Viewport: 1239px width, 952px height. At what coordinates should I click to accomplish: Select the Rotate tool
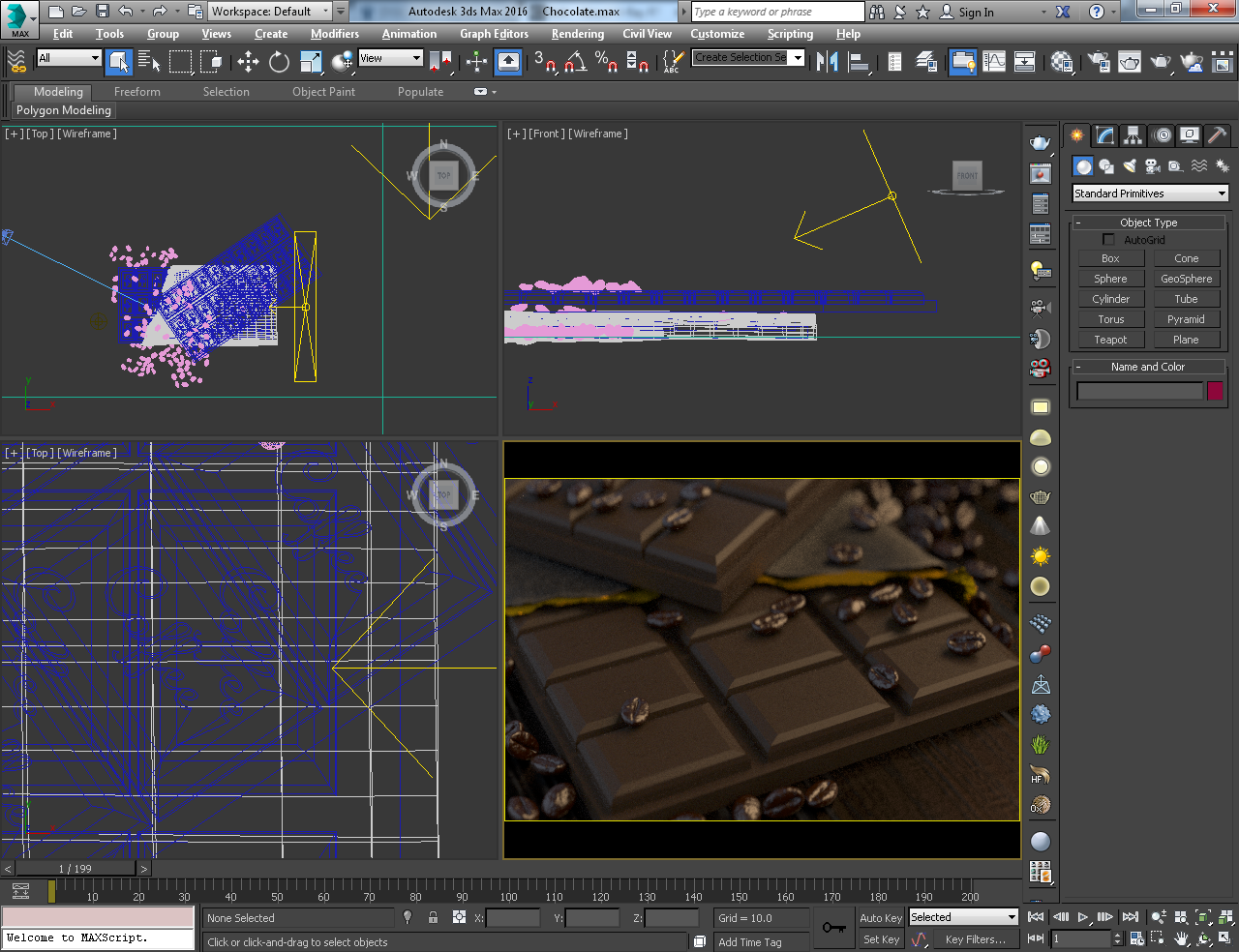pos(281,62)
